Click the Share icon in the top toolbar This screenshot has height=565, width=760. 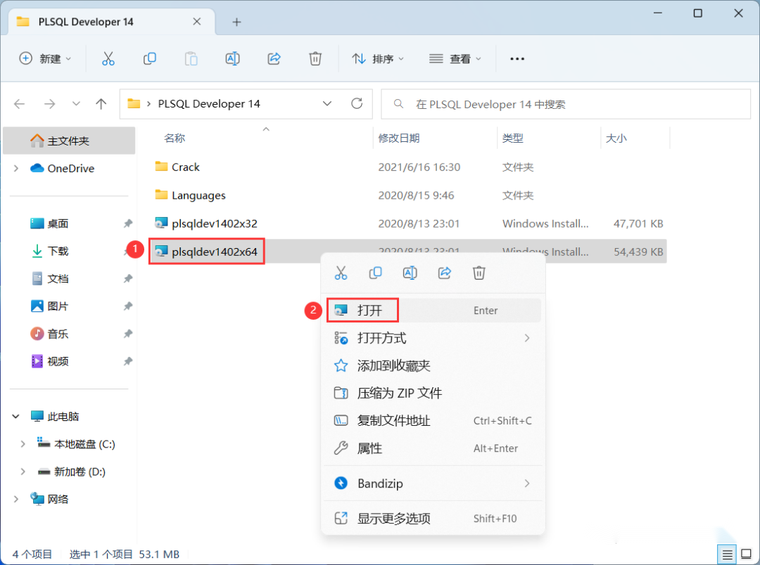tap(274, 59)
